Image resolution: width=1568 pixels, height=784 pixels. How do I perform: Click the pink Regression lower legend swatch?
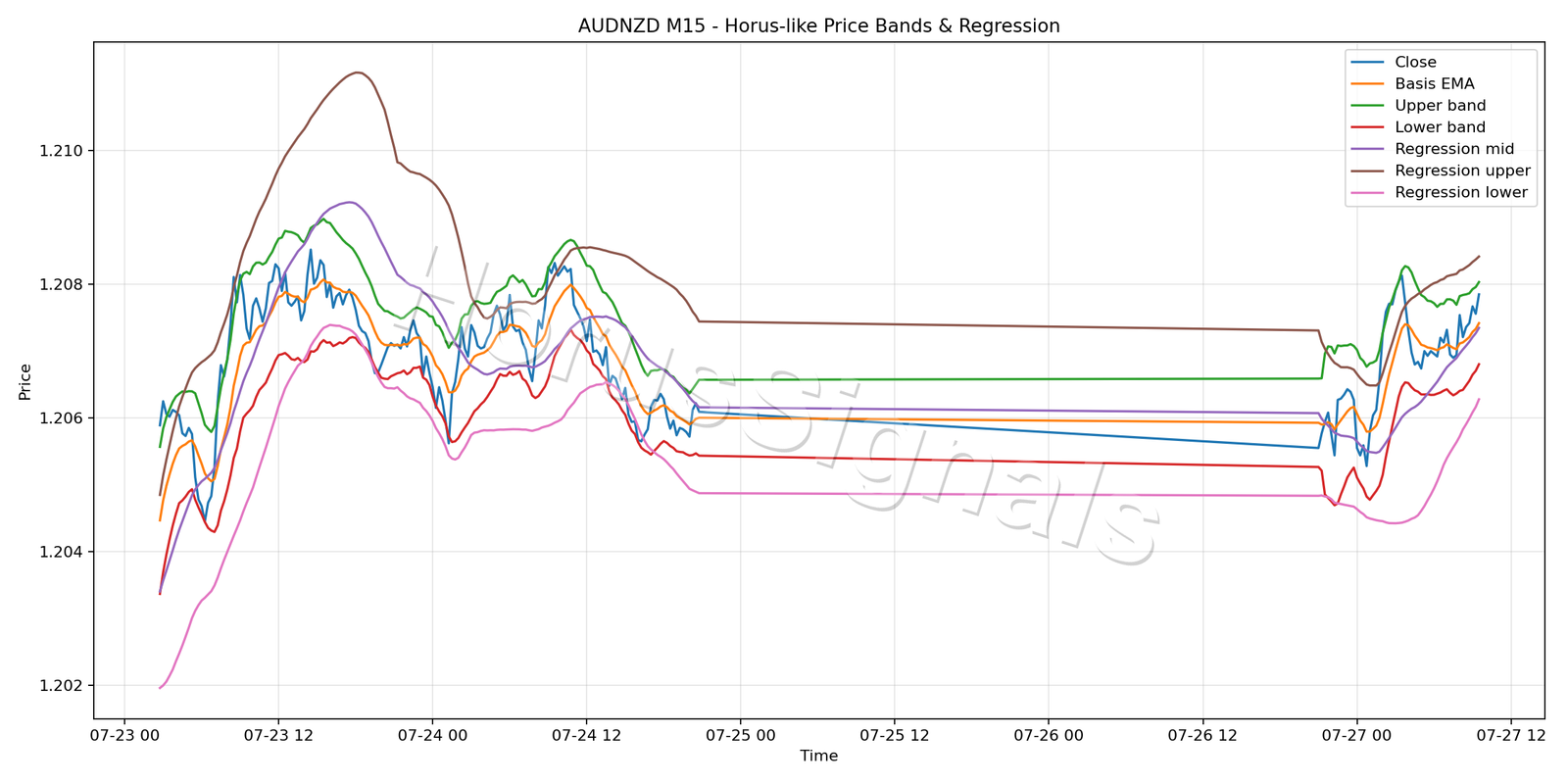coord(1367,192)
